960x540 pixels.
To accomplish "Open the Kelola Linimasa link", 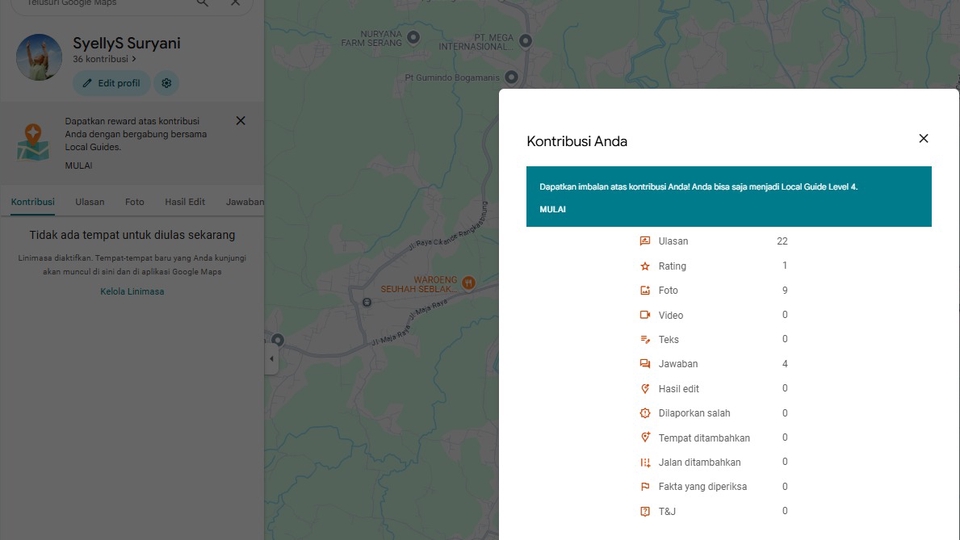I will tap(132, 291).
